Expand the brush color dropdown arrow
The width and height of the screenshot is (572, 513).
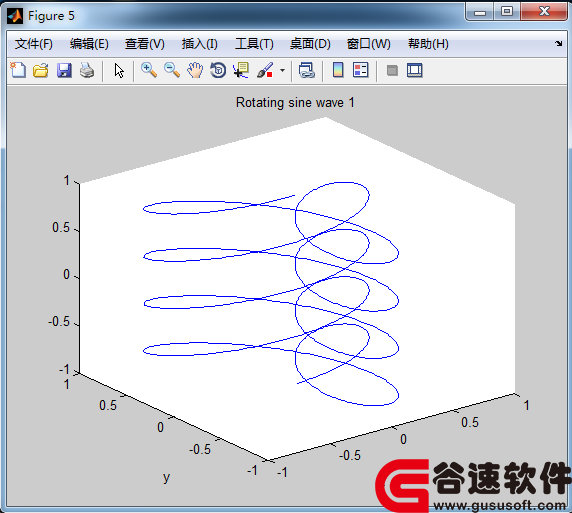pos(282,70)
